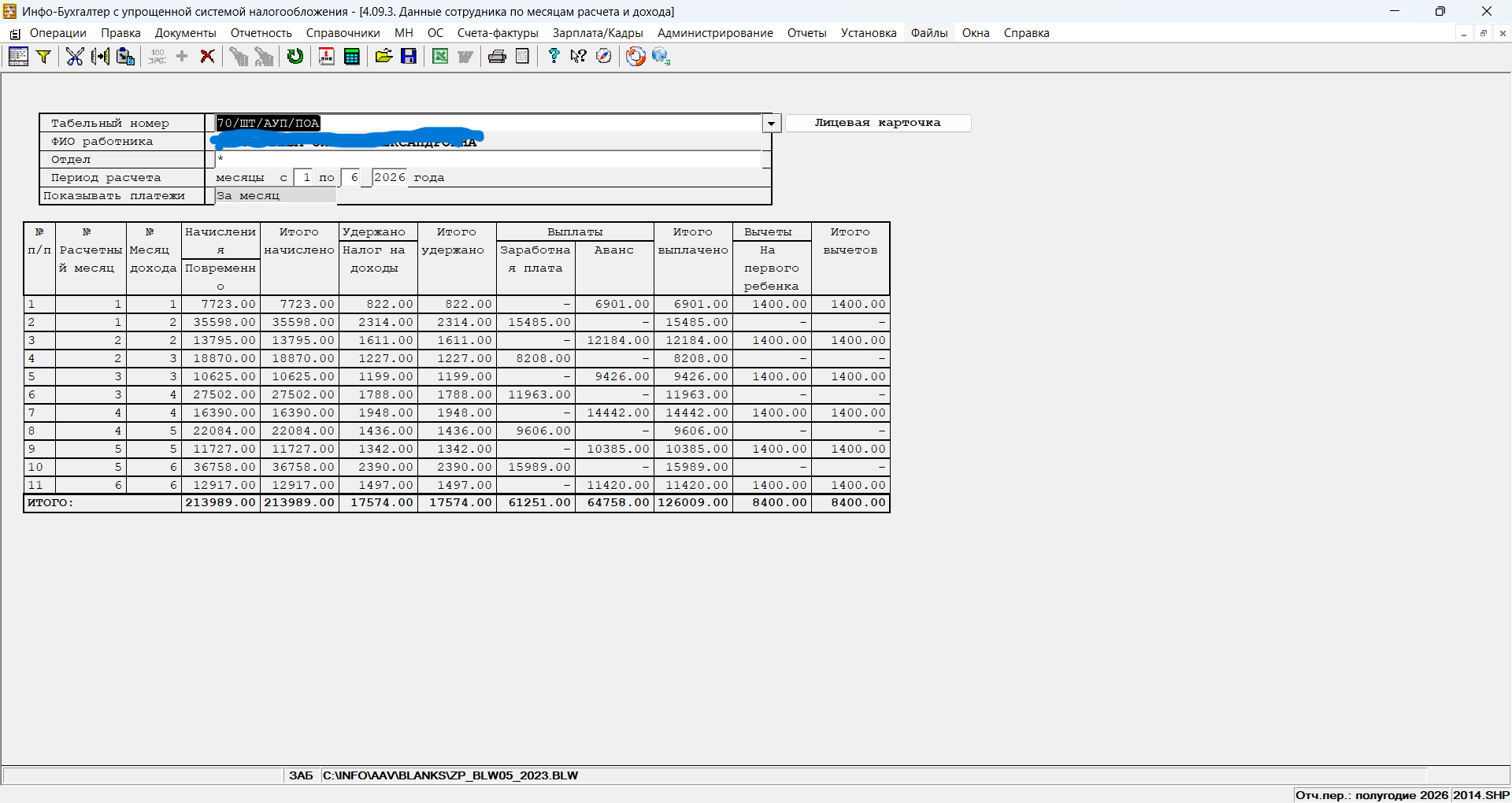Open the Справочники menu
Image resolution: width=1512 pixels, height=803 pixels.
pyautogui.click(x=343, y=33)
